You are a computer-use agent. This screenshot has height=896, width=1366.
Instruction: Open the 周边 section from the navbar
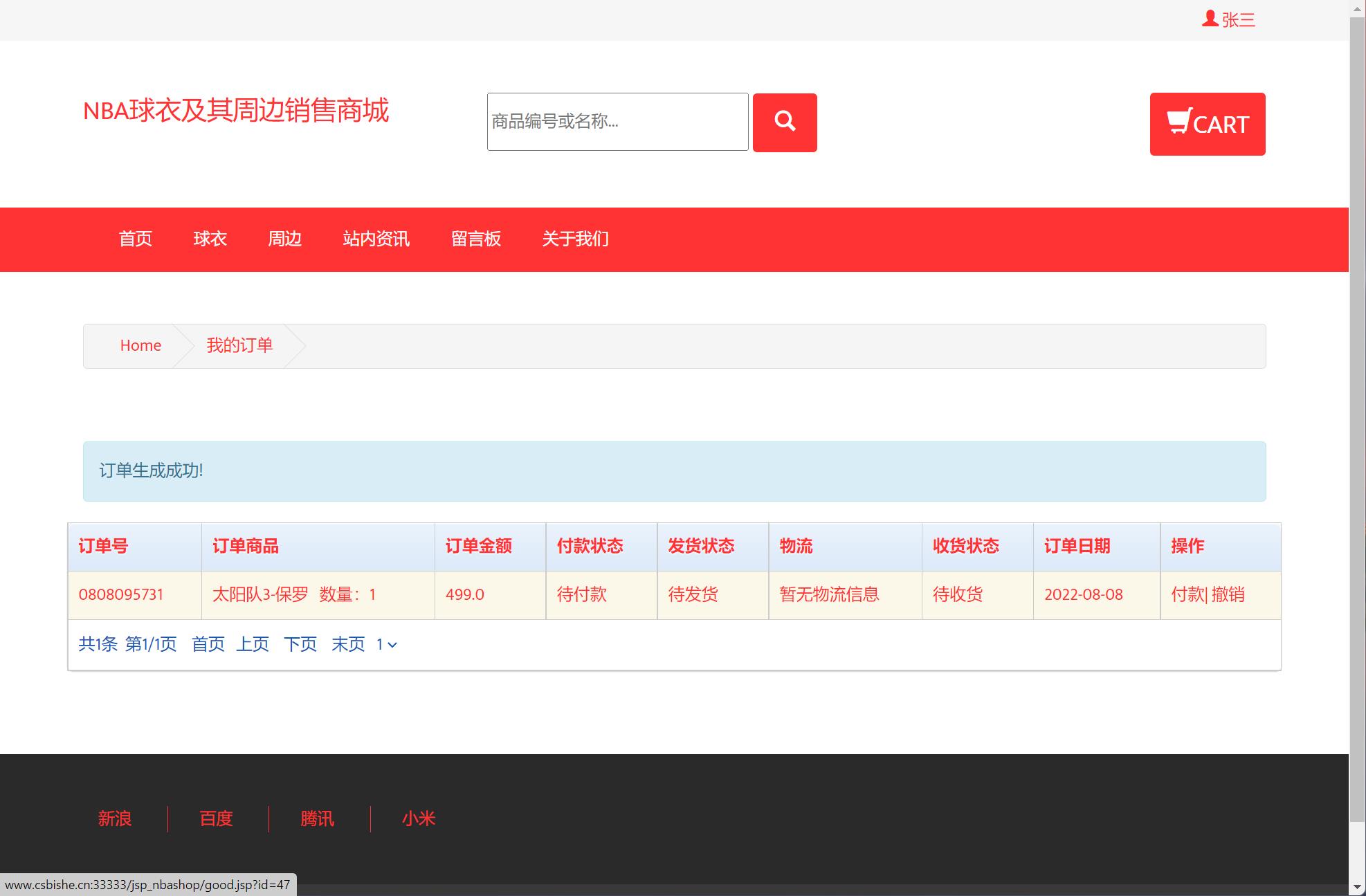point(284,239)
